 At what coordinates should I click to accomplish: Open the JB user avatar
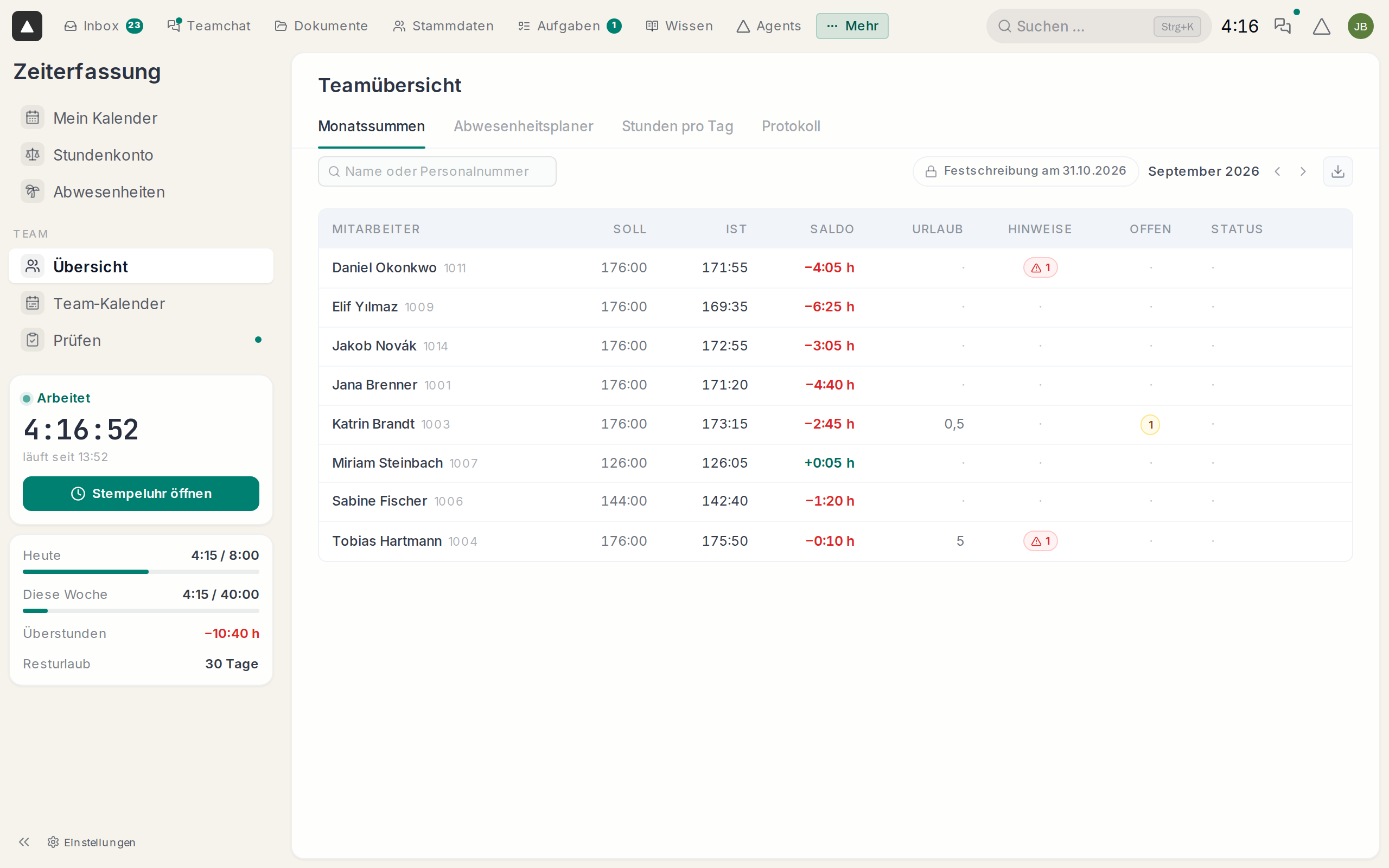tap(1360, 26)
